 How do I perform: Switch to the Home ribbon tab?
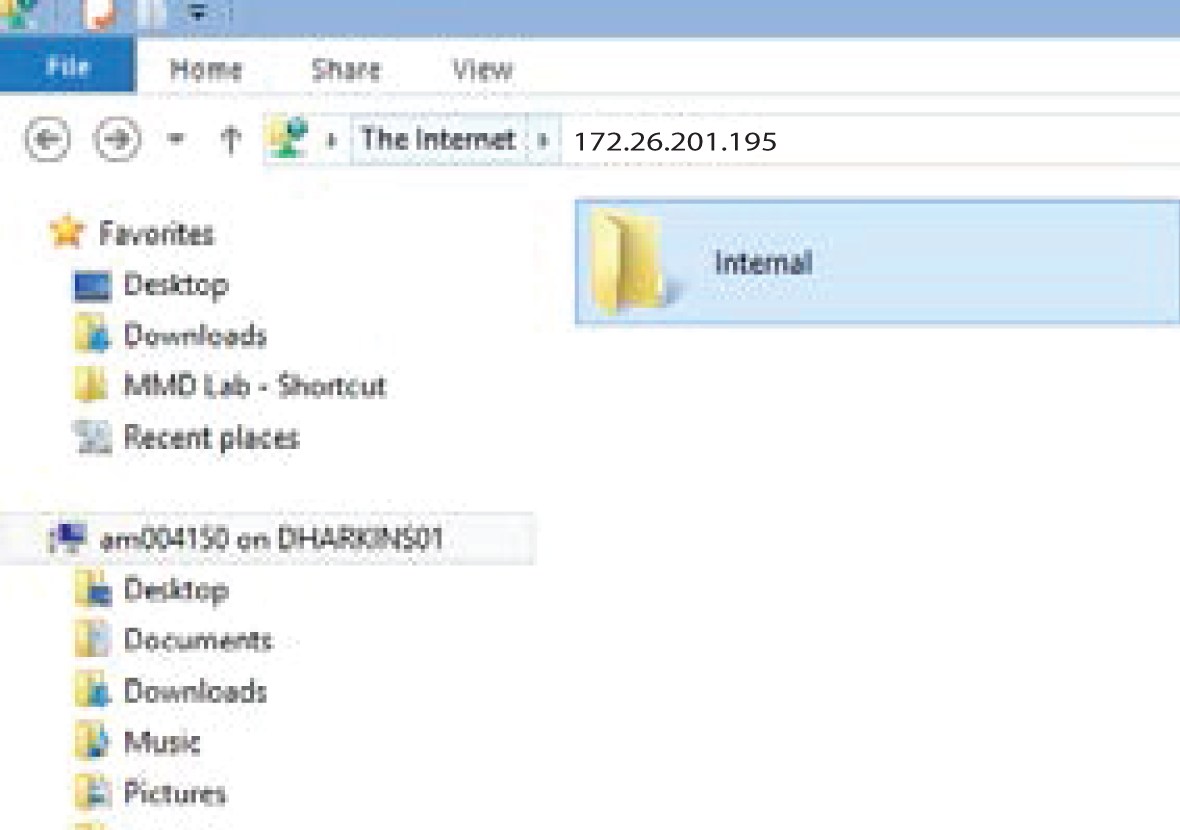pyautogui.click(x=205, y=69)
